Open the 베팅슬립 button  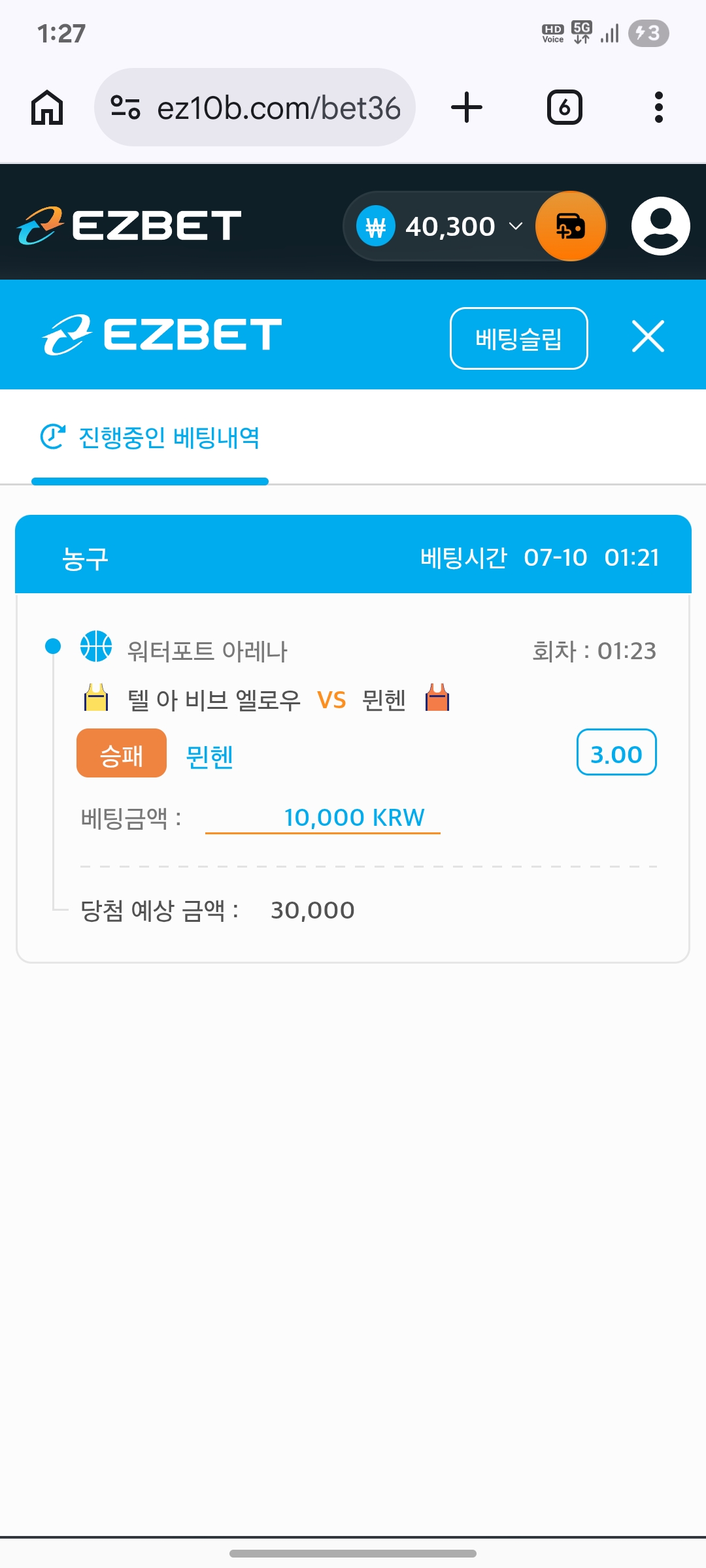519,338
